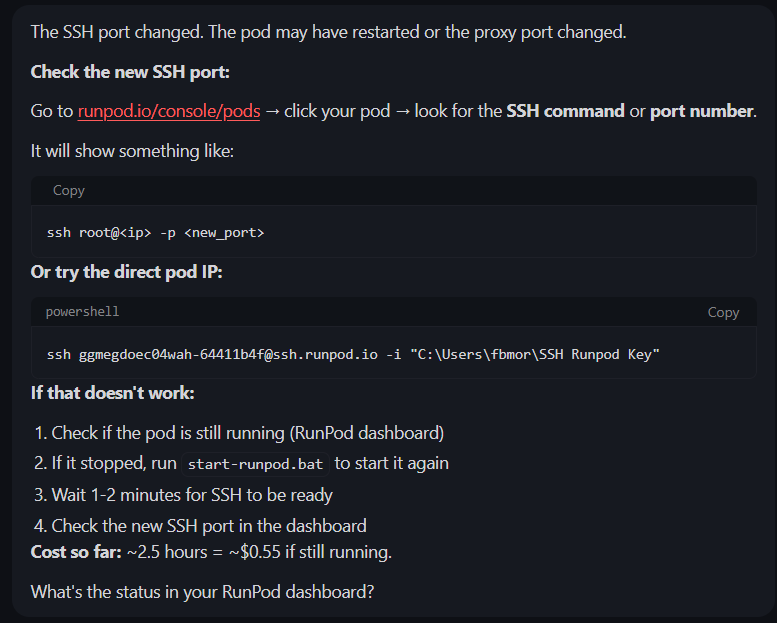Click the last list item about the dashboard

click(208, 525)
